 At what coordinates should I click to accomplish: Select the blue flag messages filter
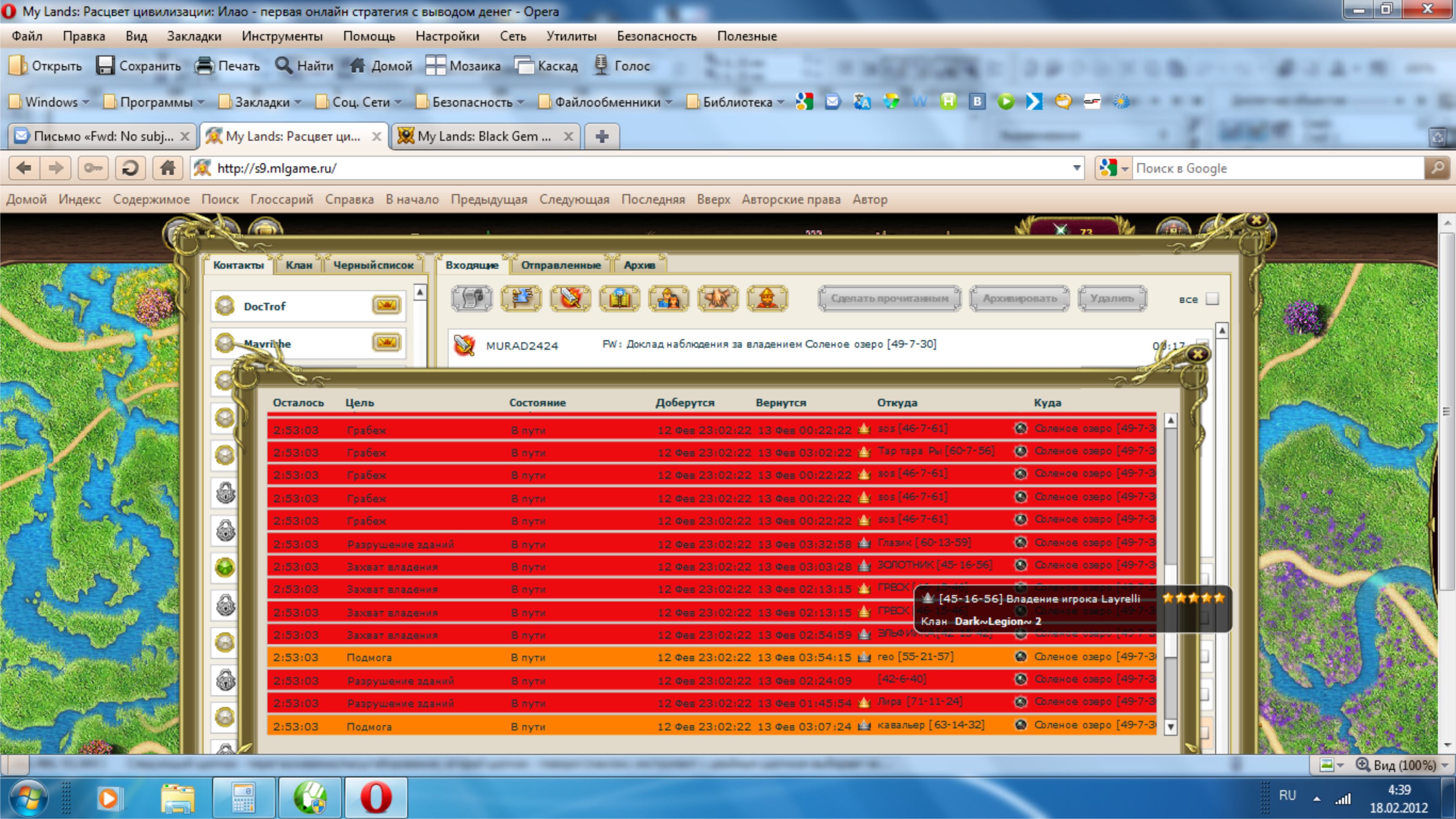point(521,298)
